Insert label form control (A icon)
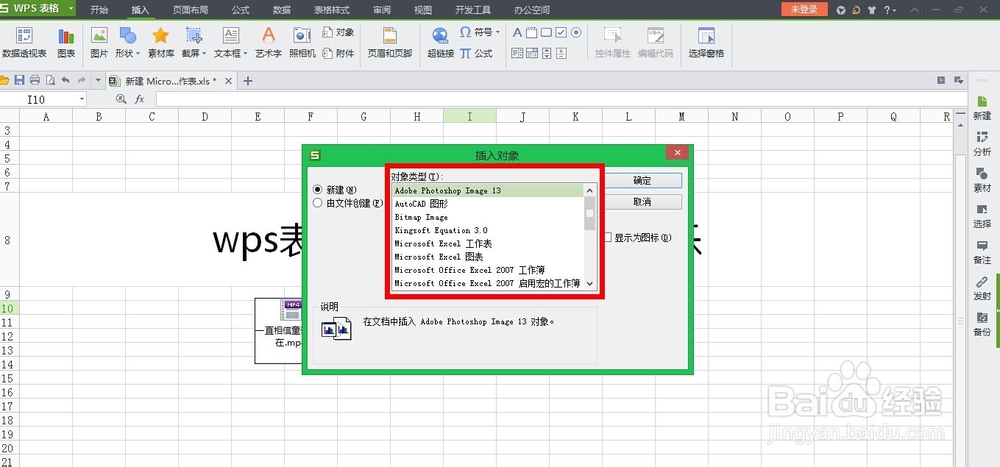1000x467 pixels. pos(517,33)
